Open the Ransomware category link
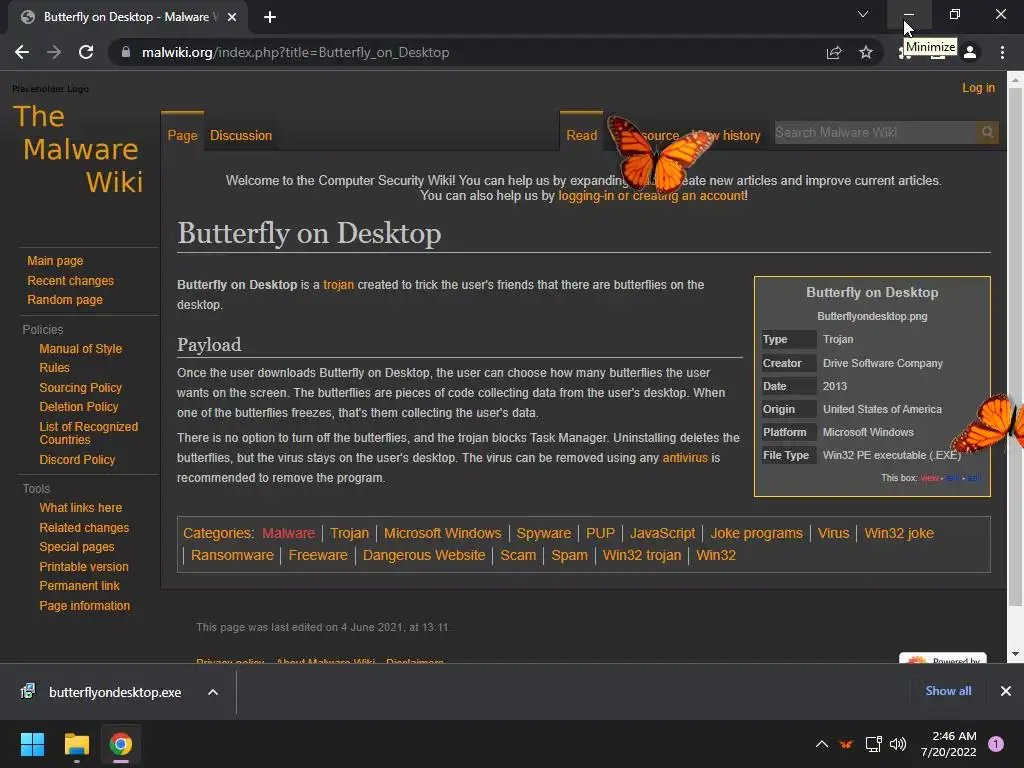This screenshot has height=768, width=1024. [232, 555]
